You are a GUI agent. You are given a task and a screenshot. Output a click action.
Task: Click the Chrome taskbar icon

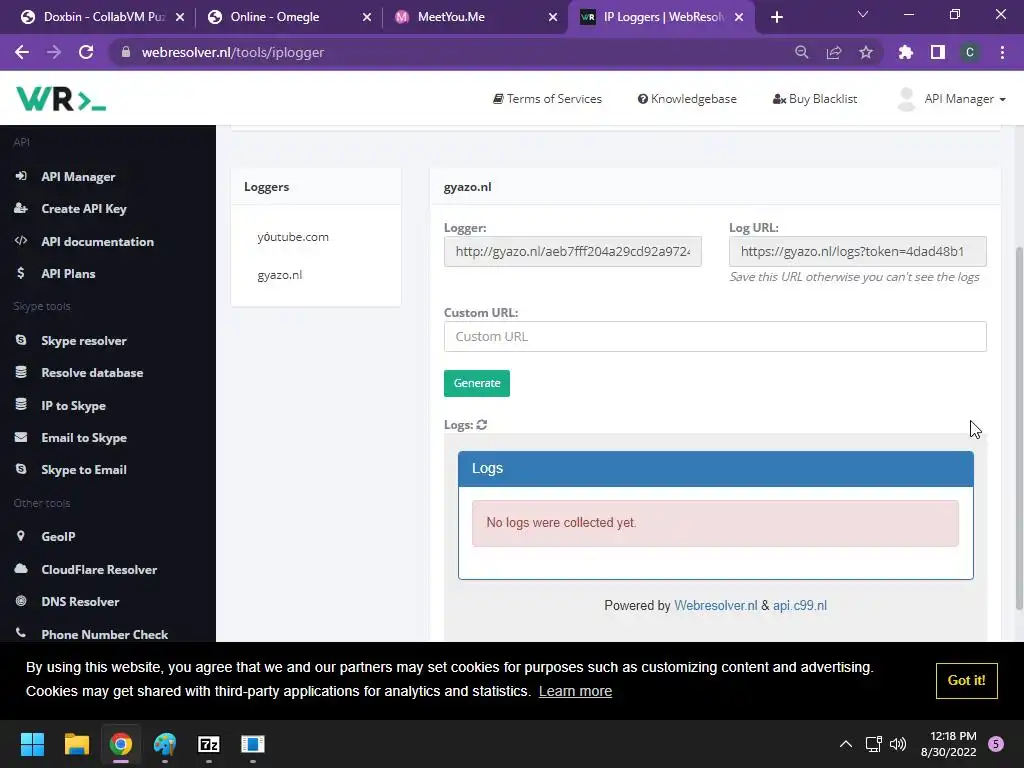pyautogui.click(x=121, y=744)
